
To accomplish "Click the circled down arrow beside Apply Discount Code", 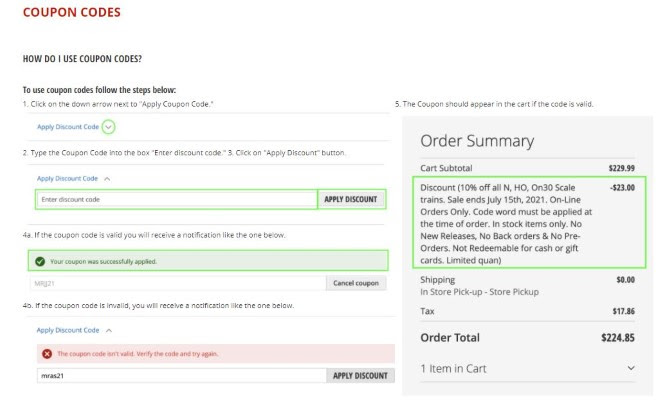I will [x=108, y=127].
